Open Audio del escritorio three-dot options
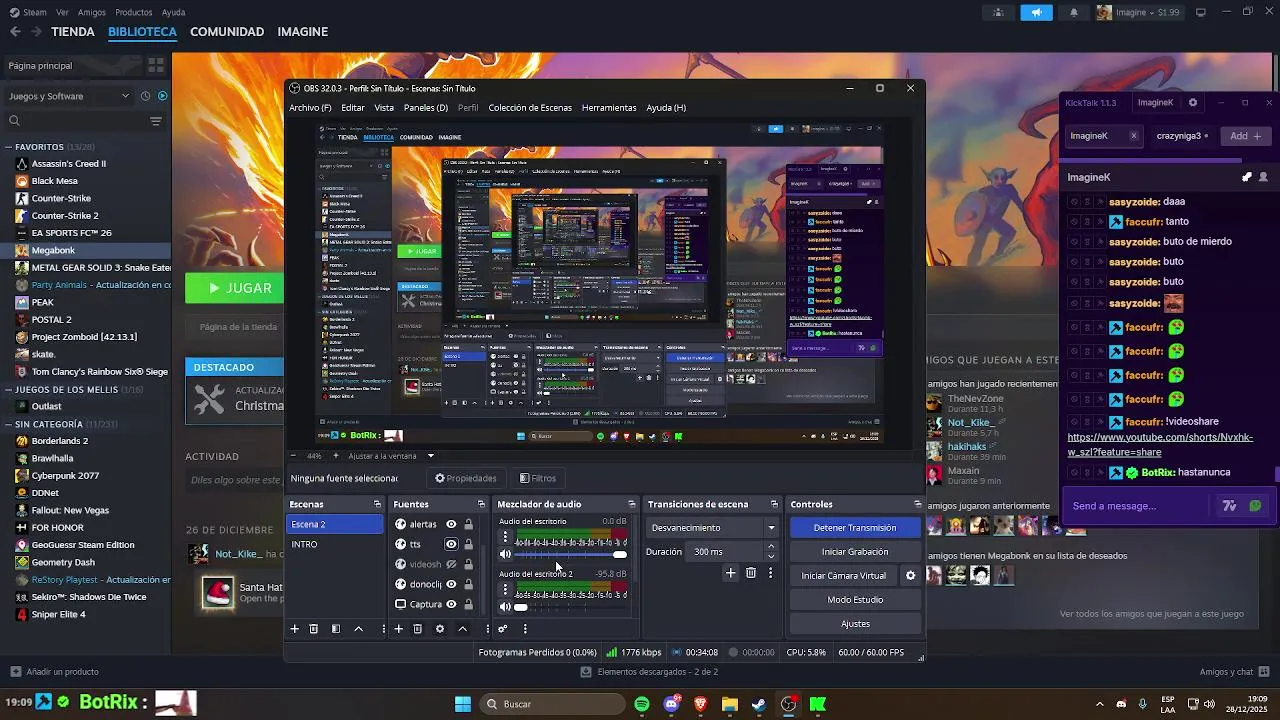This screenshot has width=1280, height=720. coord(505,538)
